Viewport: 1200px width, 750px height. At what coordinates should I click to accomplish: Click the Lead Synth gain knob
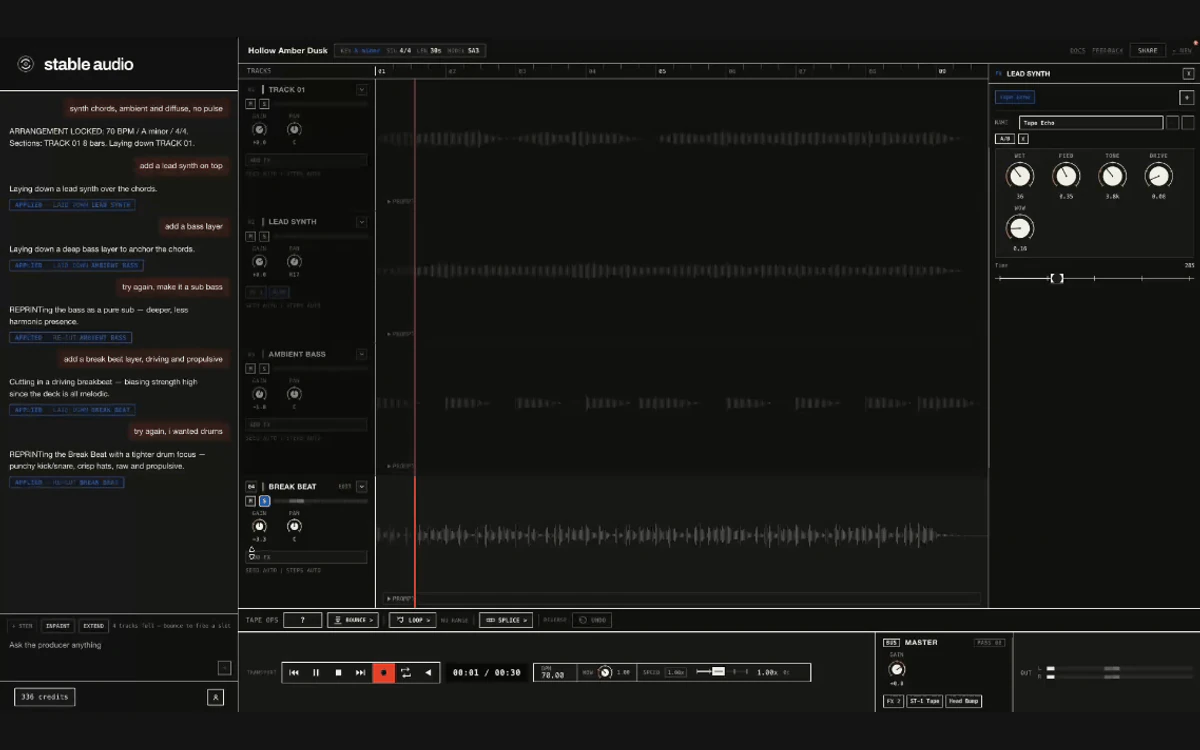[259, 262]
